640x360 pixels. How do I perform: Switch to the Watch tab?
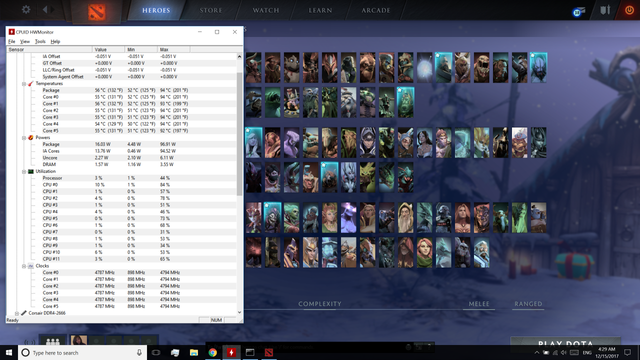click(266, 10)
